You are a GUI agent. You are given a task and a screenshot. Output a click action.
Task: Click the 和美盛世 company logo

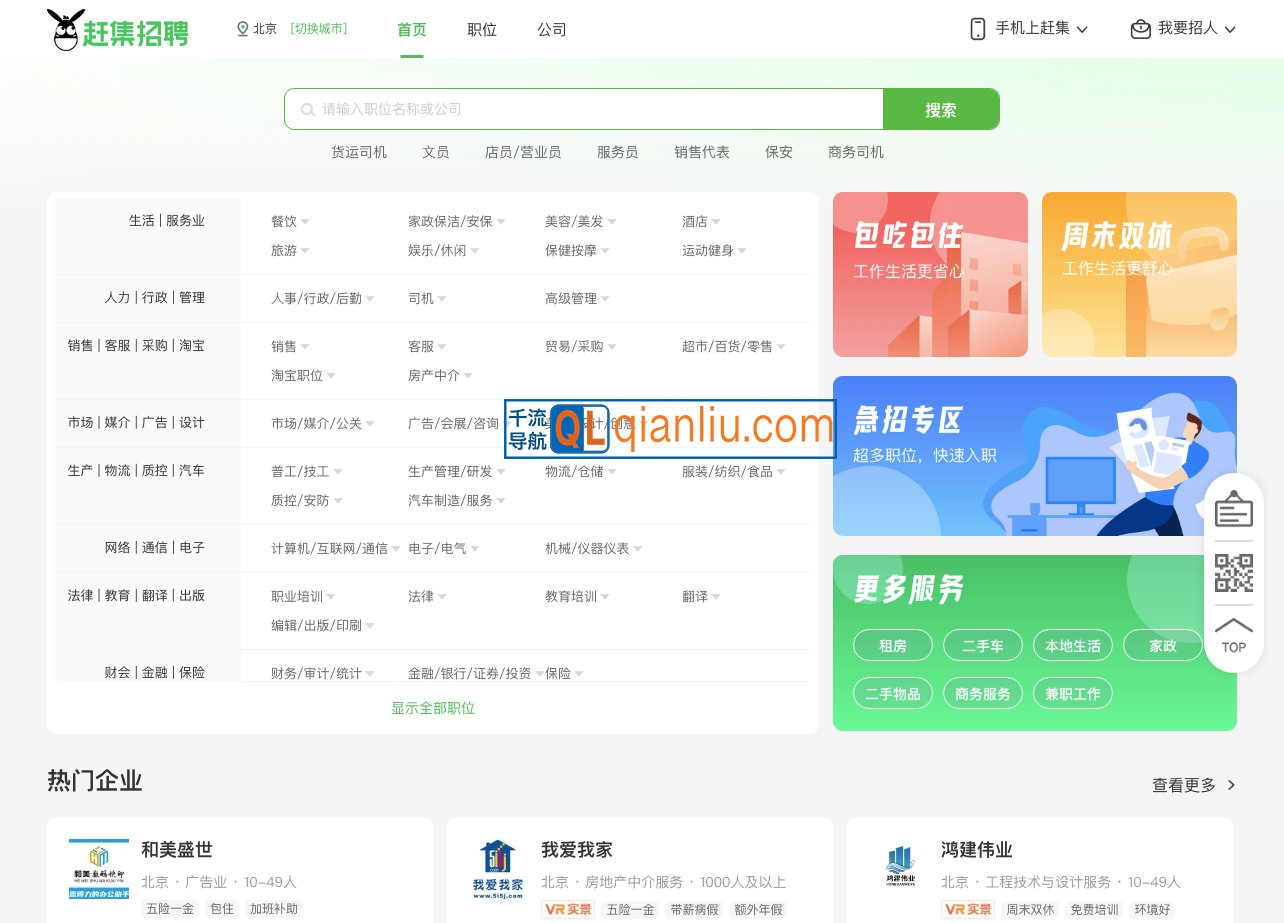click(97, 867)
